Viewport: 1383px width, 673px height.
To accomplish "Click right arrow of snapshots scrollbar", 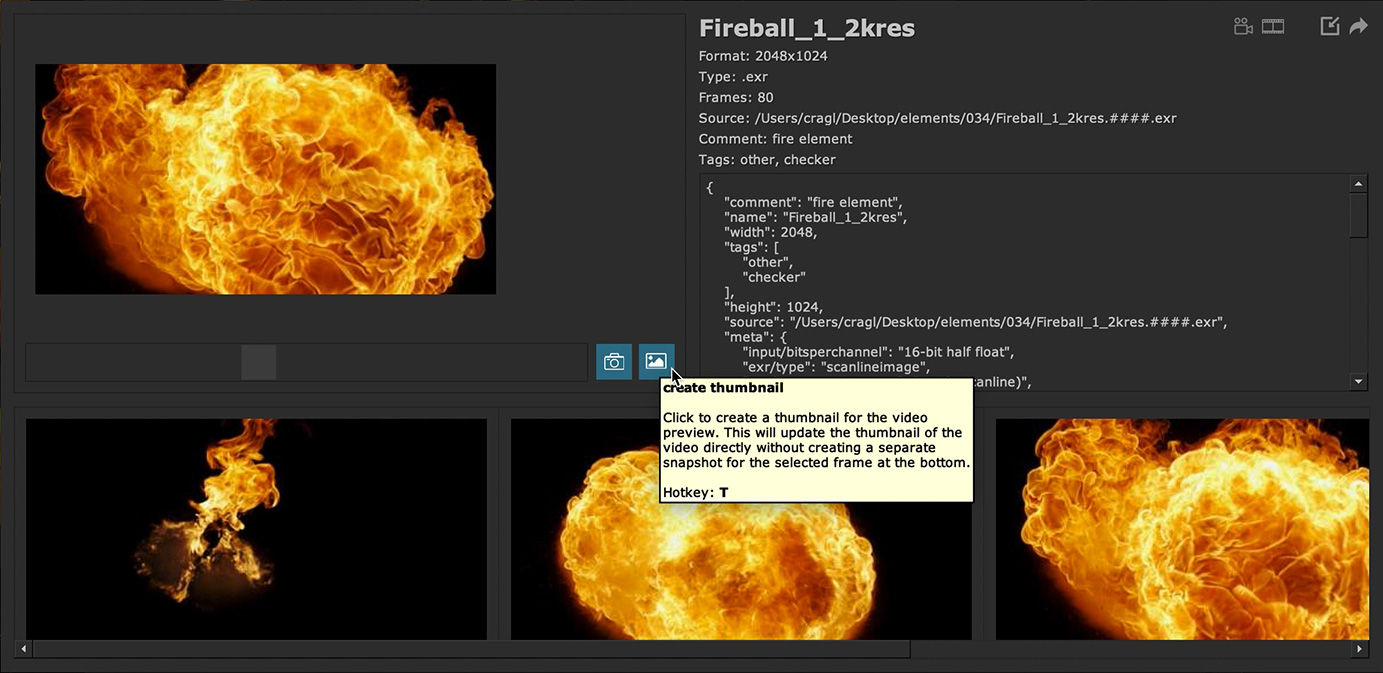I will coord(1359,649).
